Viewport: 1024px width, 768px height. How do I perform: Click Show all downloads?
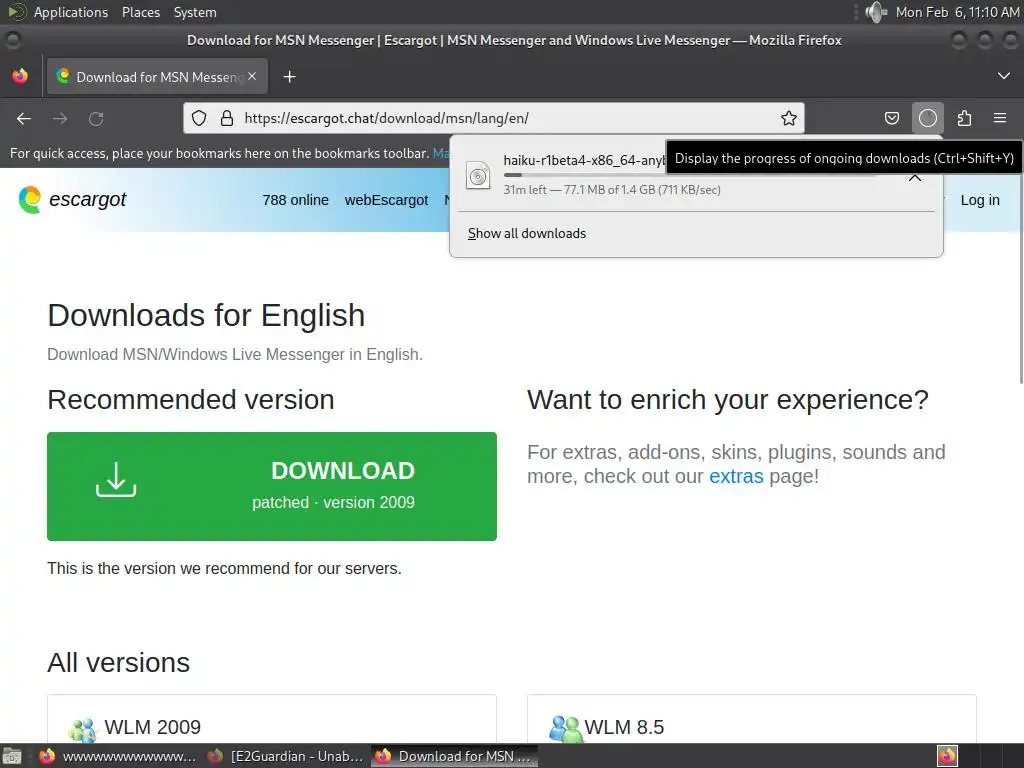pyautogui.click(x=526, y=233)
